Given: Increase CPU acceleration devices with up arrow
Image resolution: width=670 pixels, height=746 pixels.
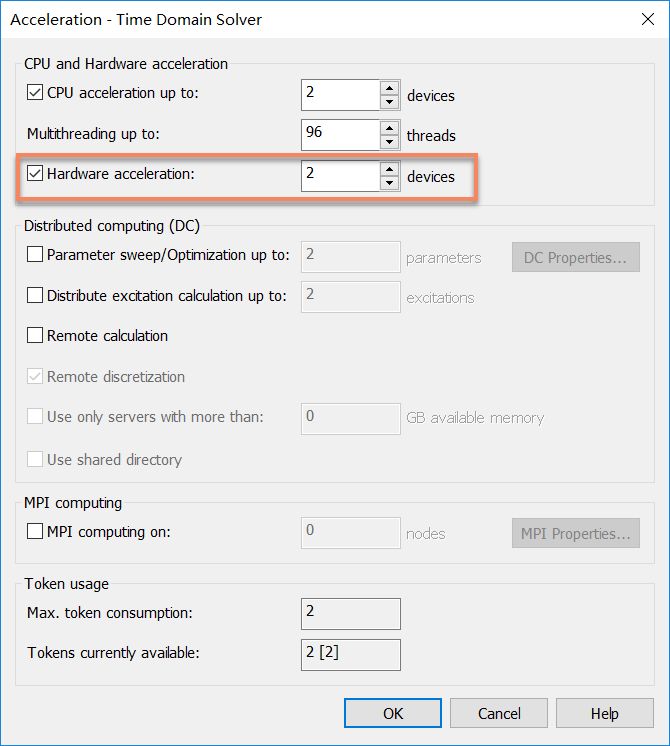Looking at the screenshot, I should [x=390, y=88].
